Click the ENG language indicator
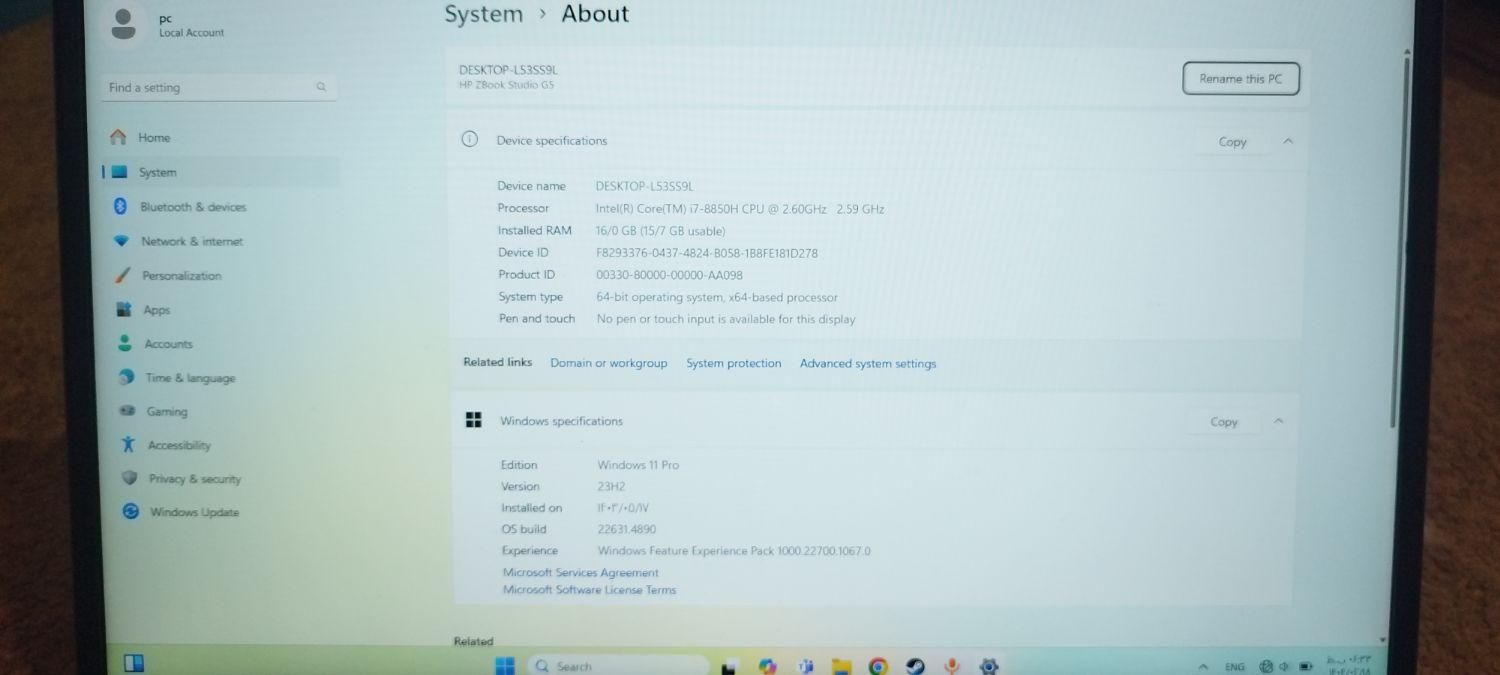 point(1235,667)
